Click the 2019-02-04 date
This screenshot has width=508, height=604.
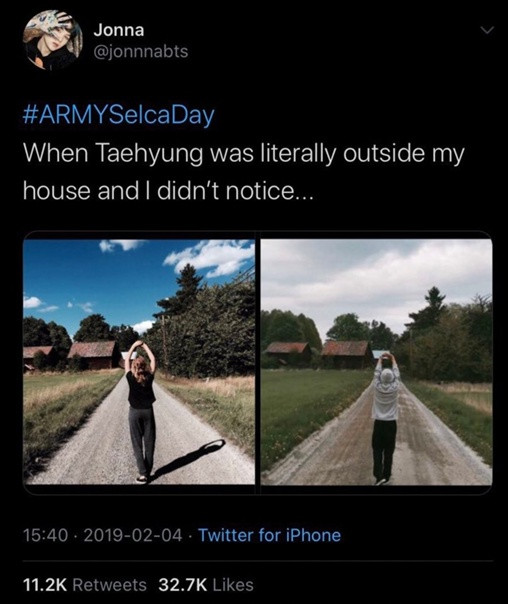point(133,535)
